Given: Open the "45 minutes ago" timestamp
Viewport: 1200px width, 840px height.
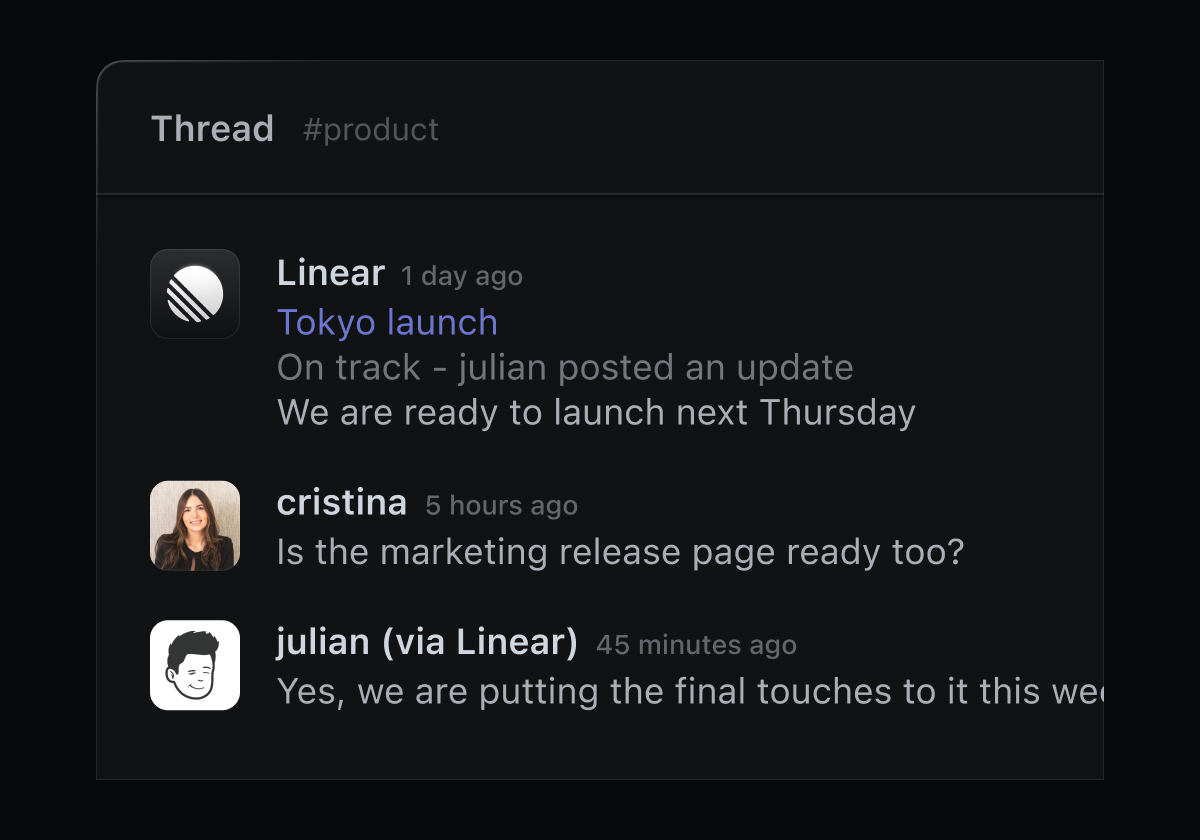Looking at the screenshot, I should [x=696, y=645].
